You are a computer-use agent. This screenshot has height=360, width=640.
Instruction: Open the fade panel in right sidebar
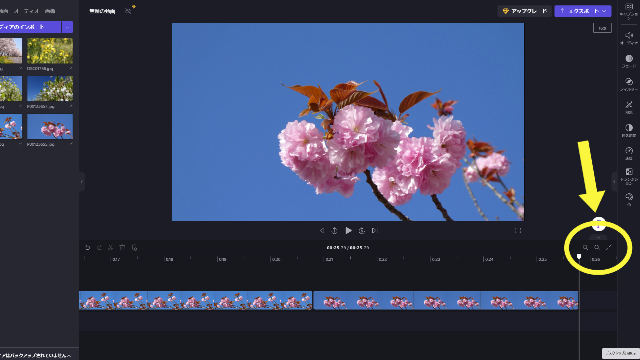tap(629, 61)
